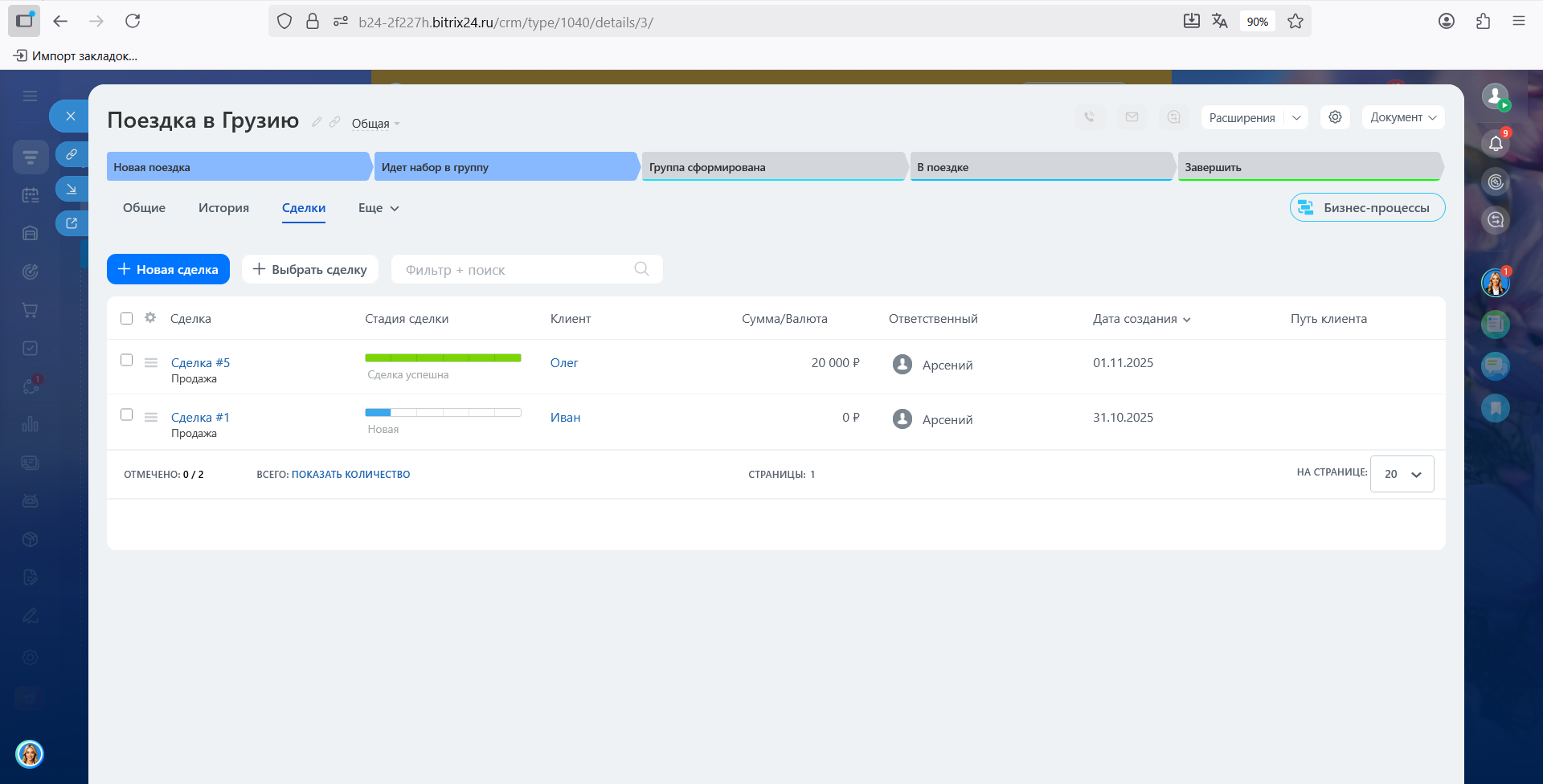1543x784 pixels.
Task: Click search magnifier in filter field
Action: (641, 269)
